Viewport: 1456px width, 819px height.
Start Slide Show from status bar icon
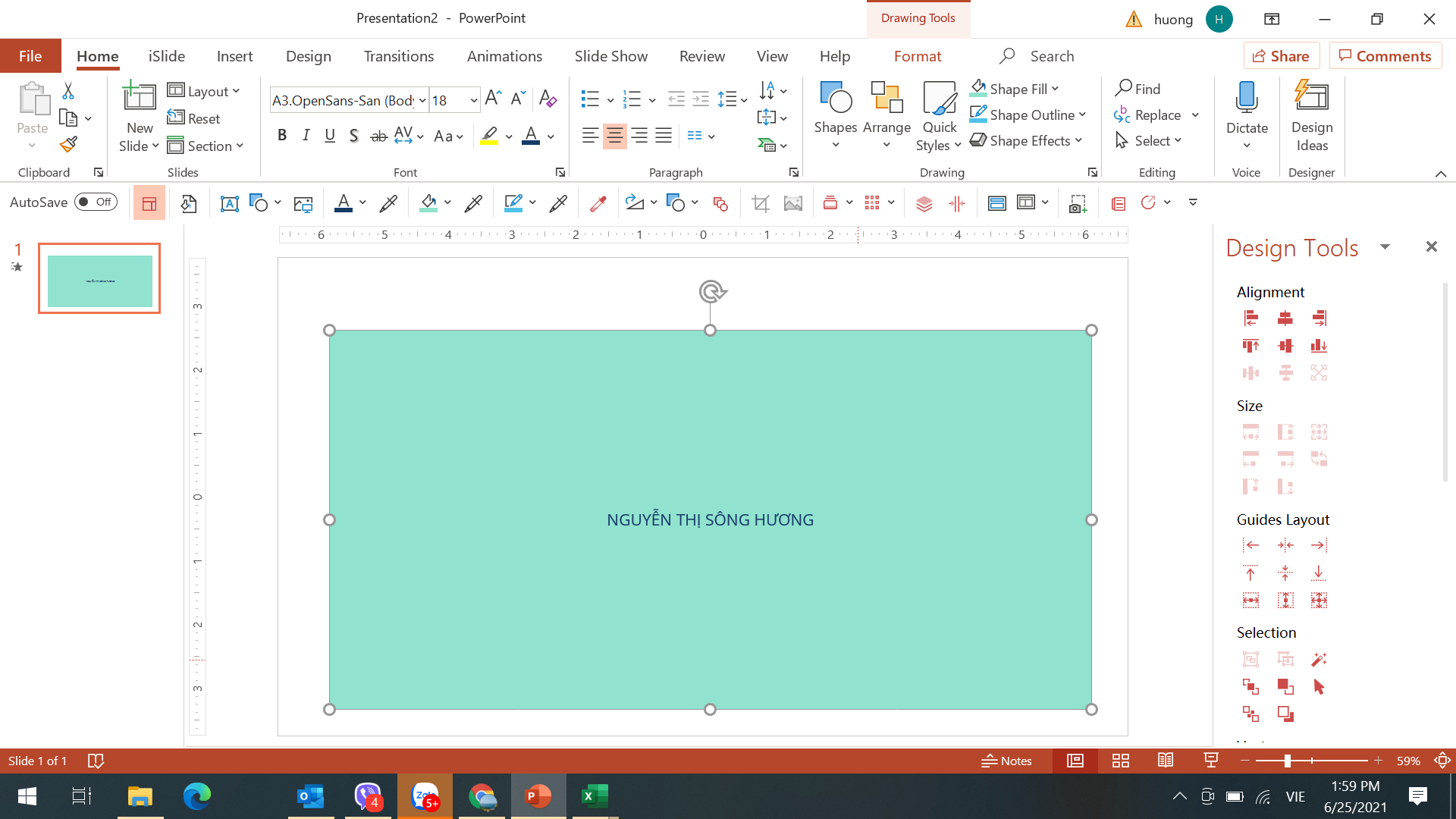tap(1211, 761)
